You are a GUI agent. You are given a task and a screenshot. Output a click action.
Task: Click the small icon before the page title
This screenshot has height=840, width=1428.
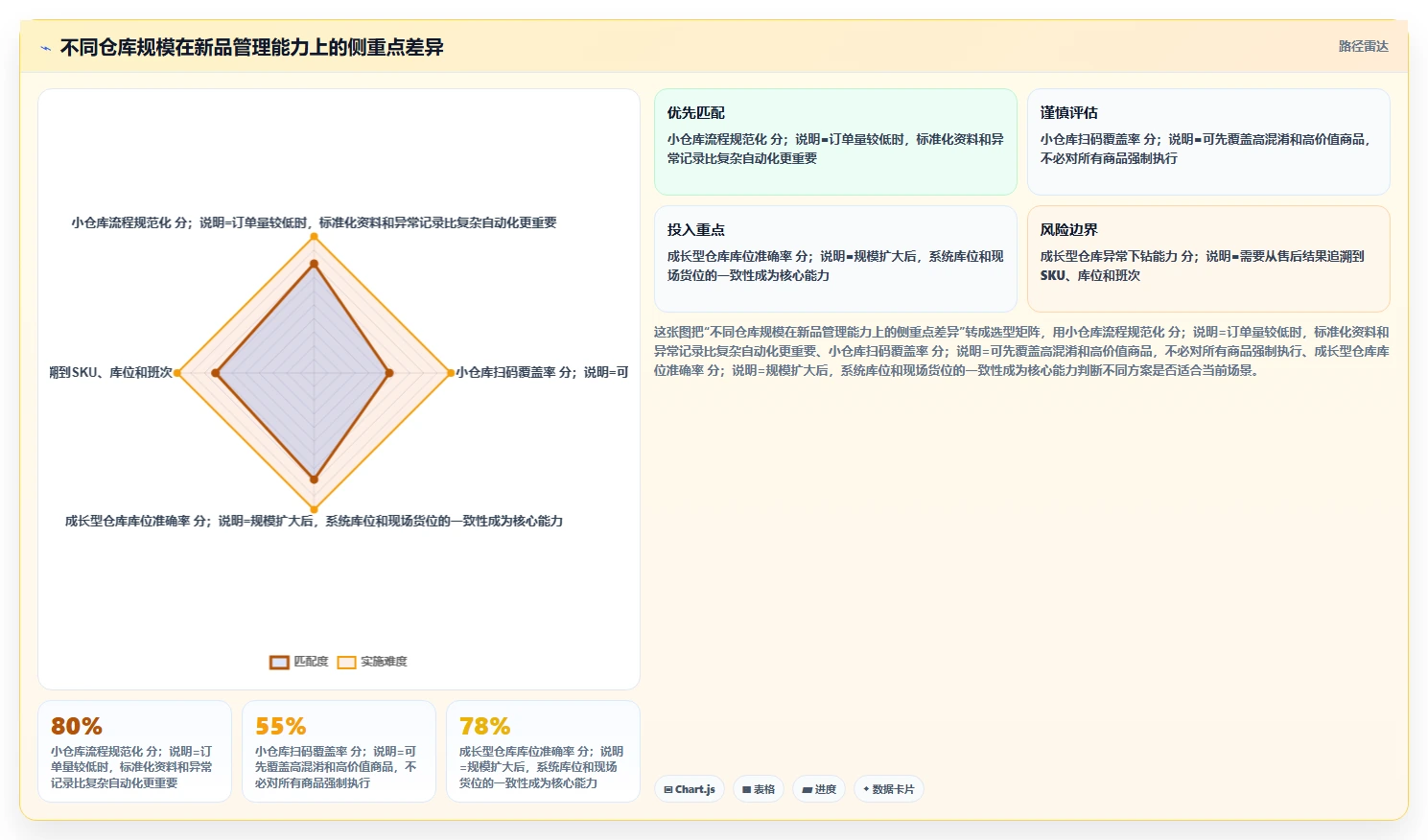coord(45,48)
